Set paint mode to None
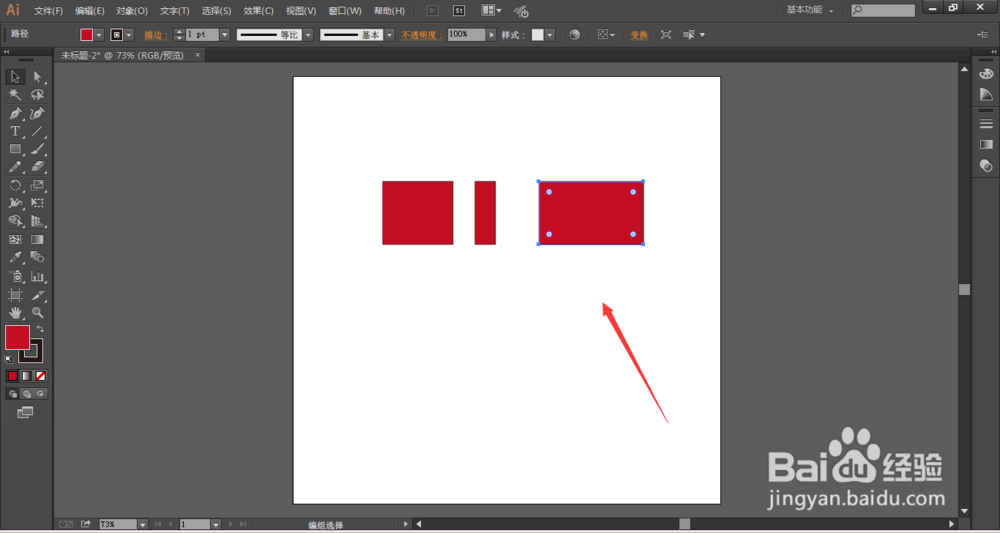The height and width of the screenshot is (533, 1000). 40,376
